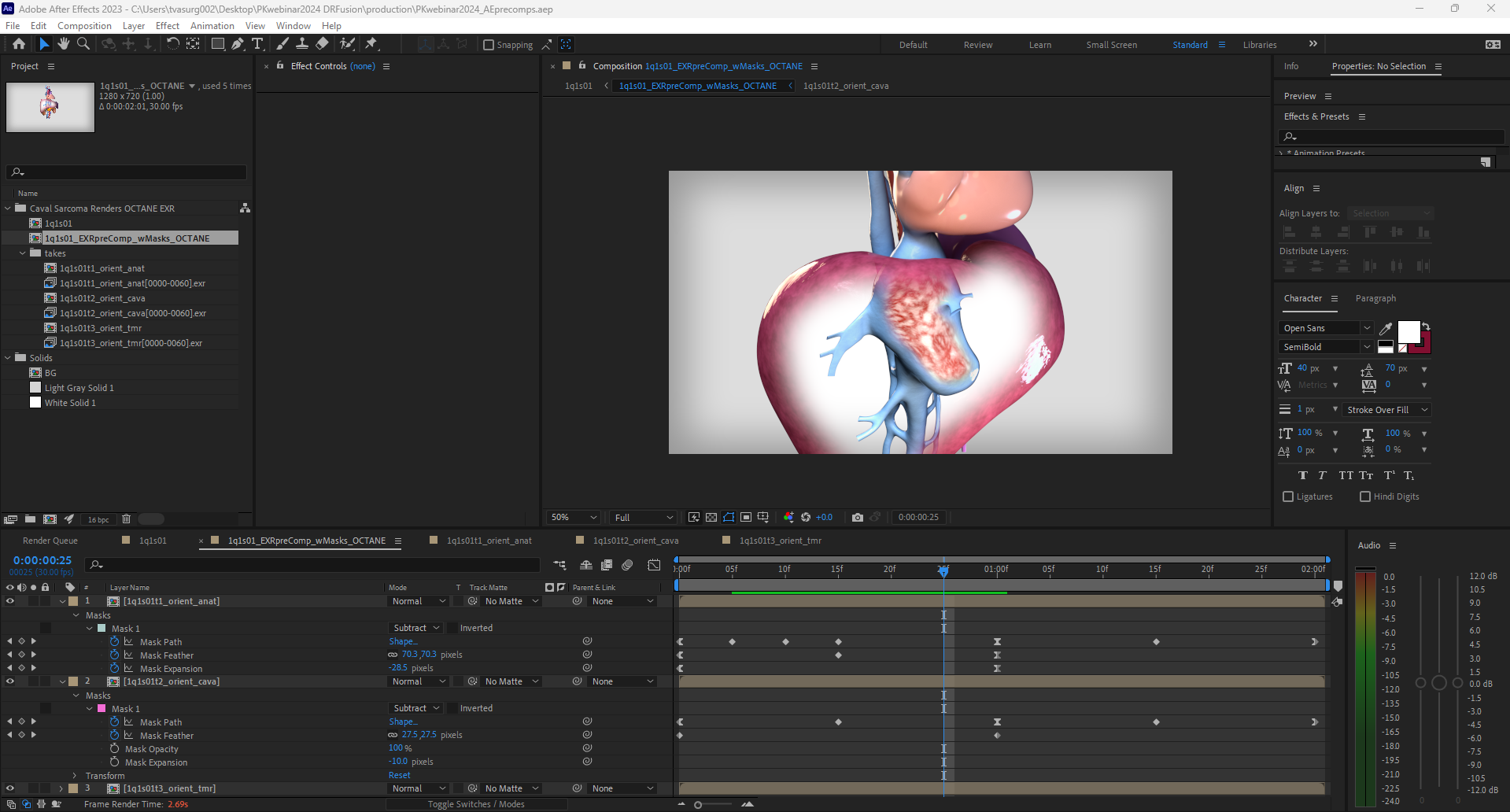1510x812 pixels.
Task: Take a snapshot with the camera icon
Action: pyautogui.click(x=858, y=517)
